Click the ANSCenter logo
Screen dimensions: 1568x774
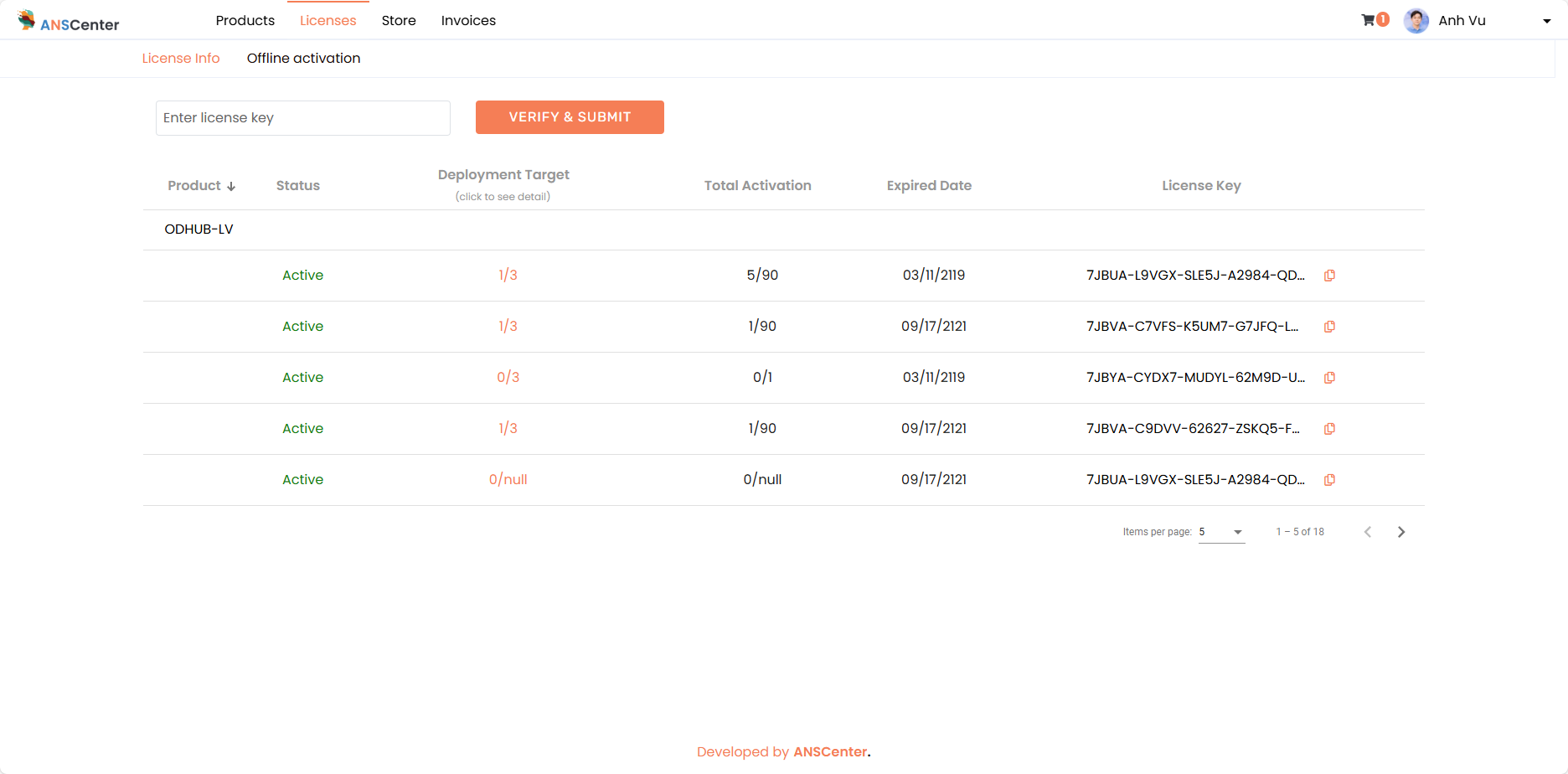tap(69, 21)
